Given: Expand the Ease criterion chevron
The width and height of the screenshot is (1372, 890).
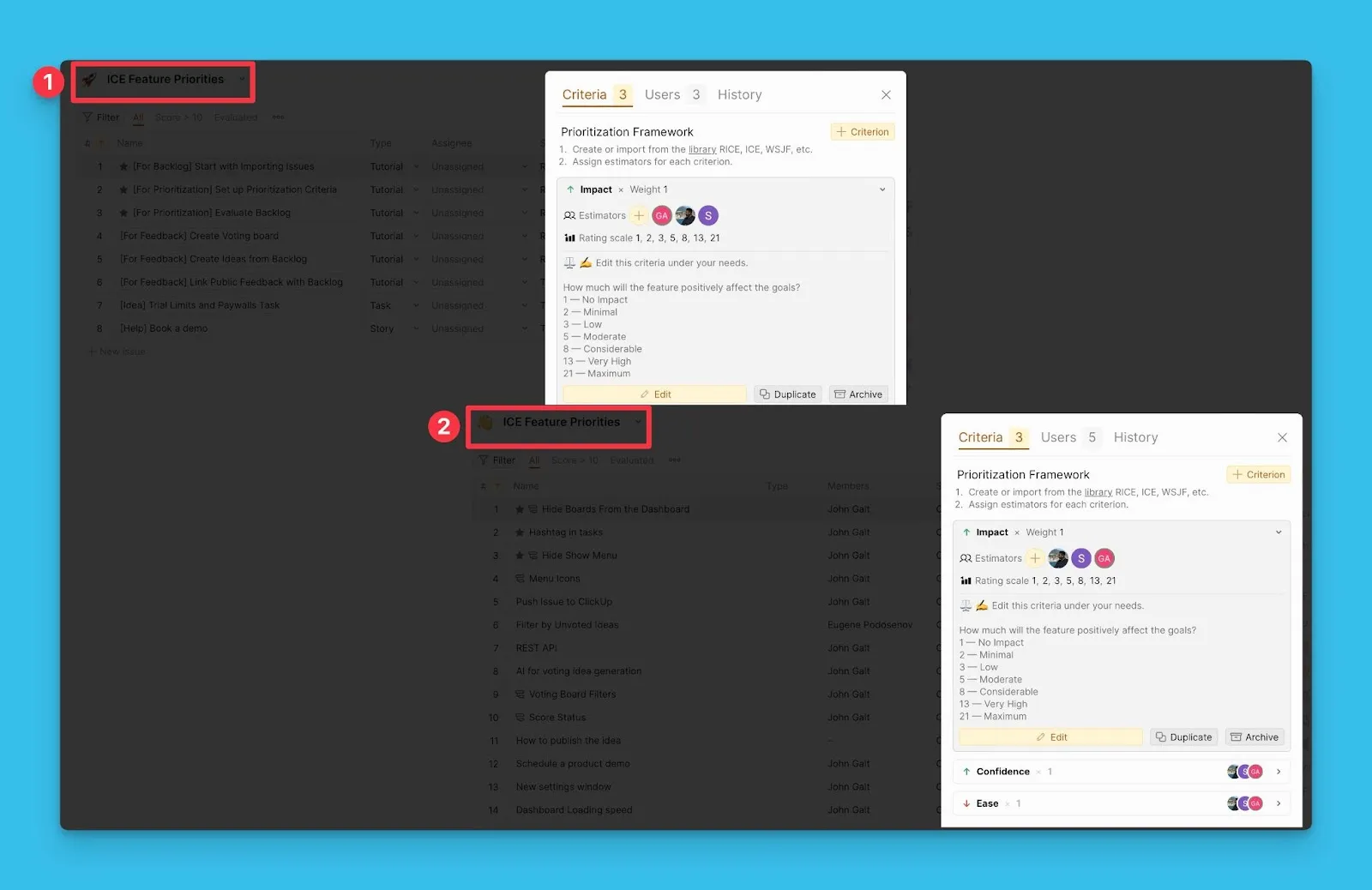Looking at the screenshot, I should (x=1279, y=803).
